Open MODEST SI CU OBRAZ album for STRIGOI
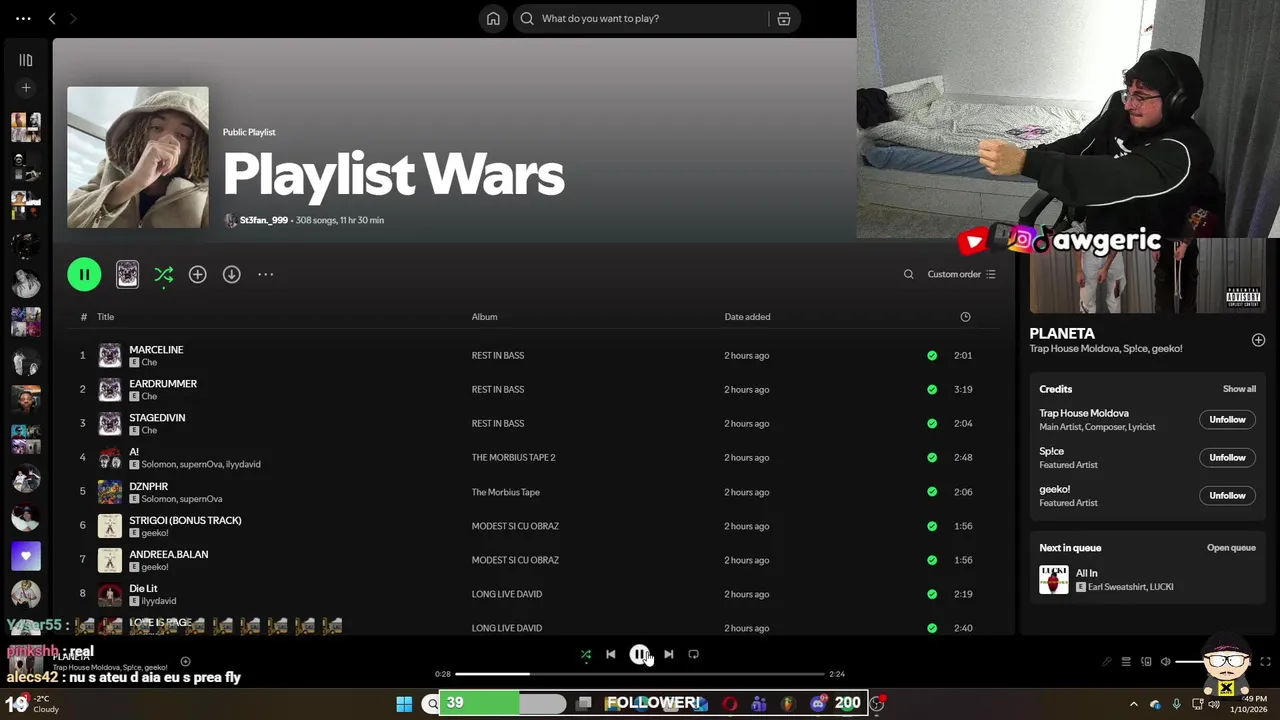 (515, 526)
